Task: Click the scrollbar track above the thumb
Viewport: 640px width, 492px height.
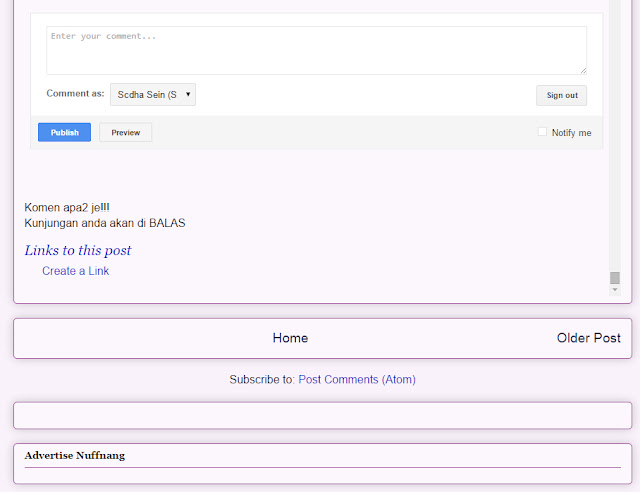Action: pos(615,135)
